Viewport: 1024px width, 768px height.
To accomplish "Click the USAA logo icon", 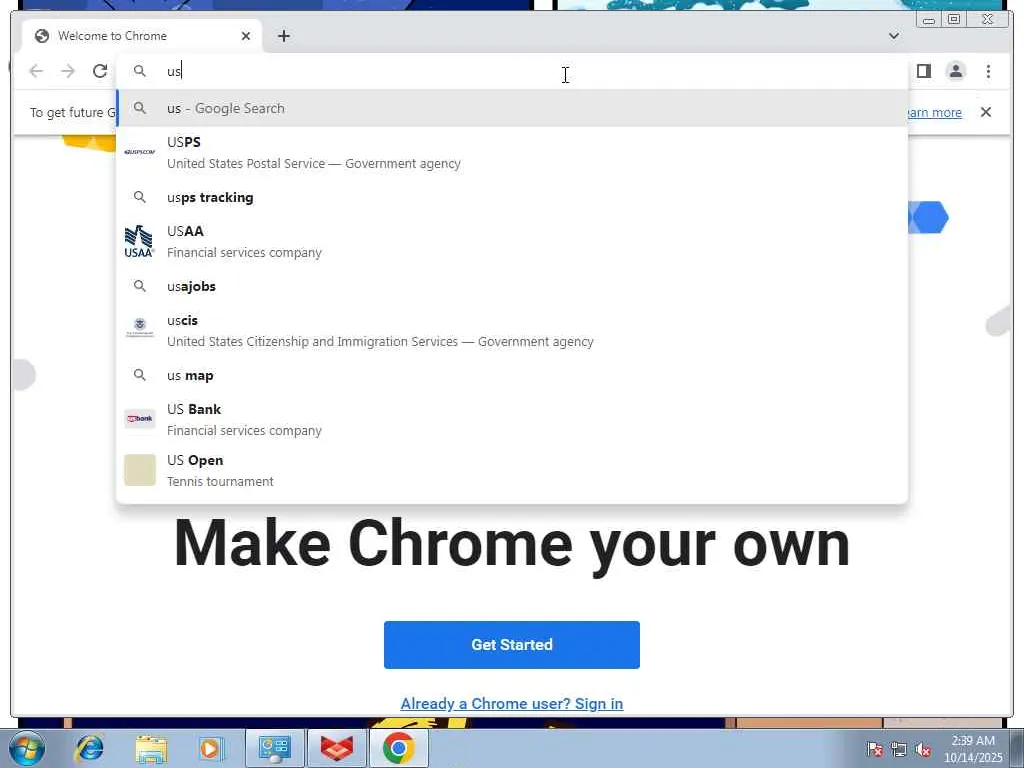I will (140, 242).
